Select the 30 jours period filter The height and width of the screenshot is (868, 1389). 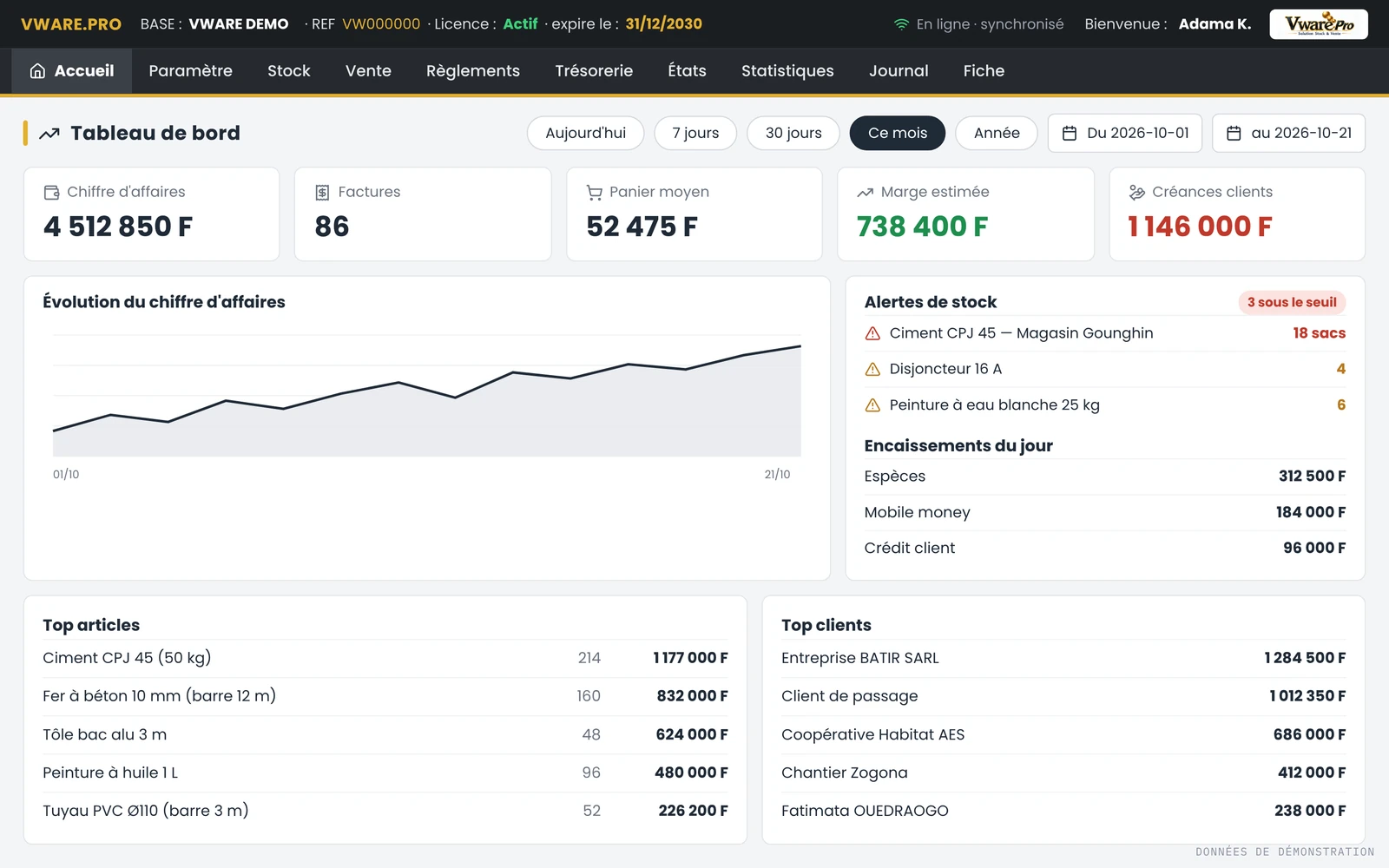coord(793,134)
